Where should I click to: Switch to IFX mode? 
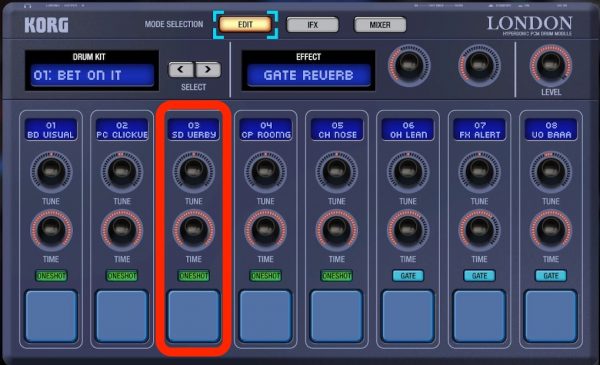pyautogui.click(x=313, y=25)
